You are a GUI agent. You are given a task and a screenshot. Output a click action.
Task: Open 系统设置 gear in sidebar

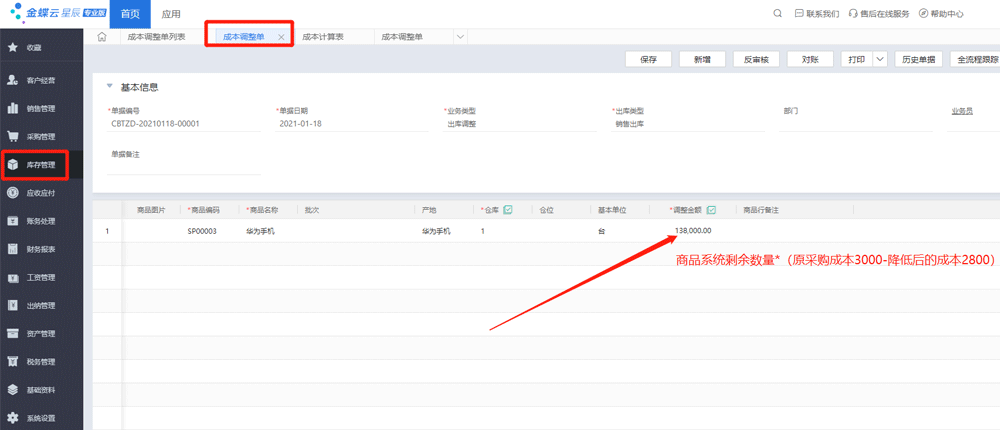point(12,417)
